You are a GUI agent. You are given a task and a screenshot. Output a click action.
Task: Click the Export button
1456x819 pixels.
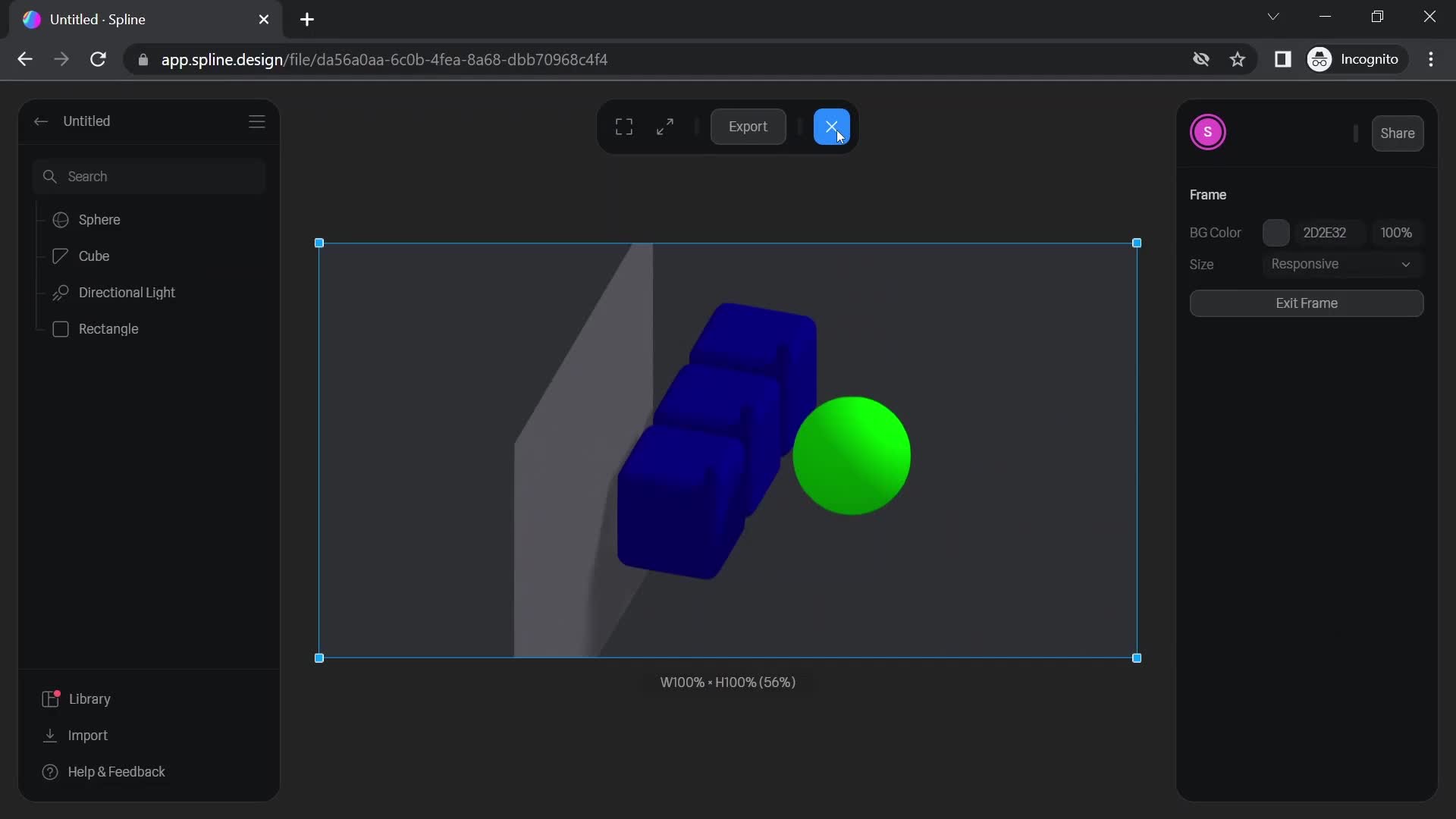tap(748, 126)
